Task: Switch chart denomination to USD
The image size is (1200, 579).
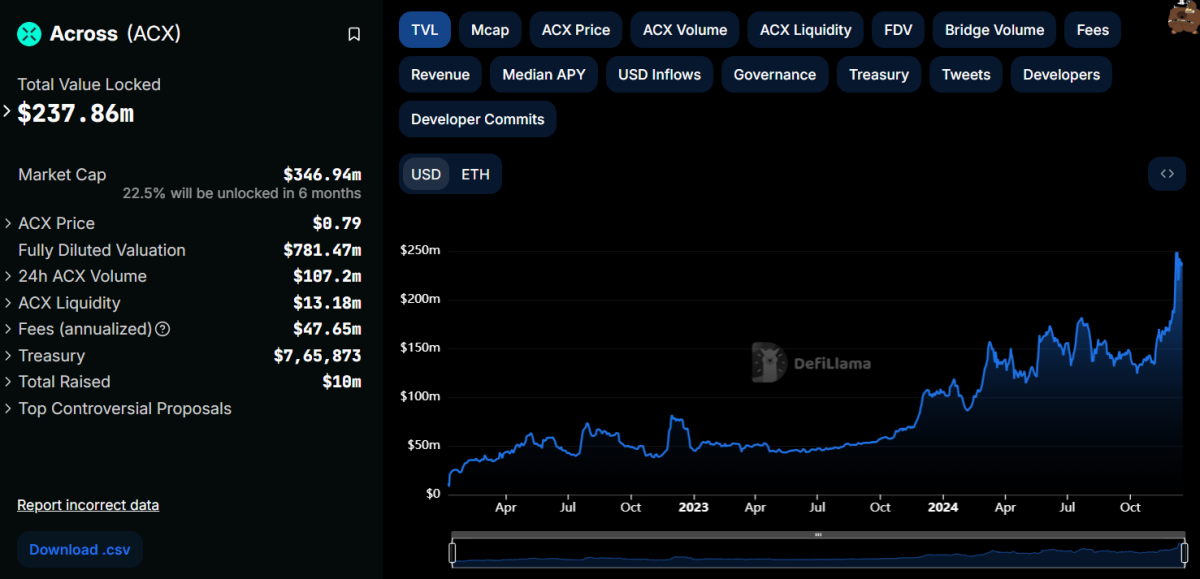Action: click(x=426, y=174)
